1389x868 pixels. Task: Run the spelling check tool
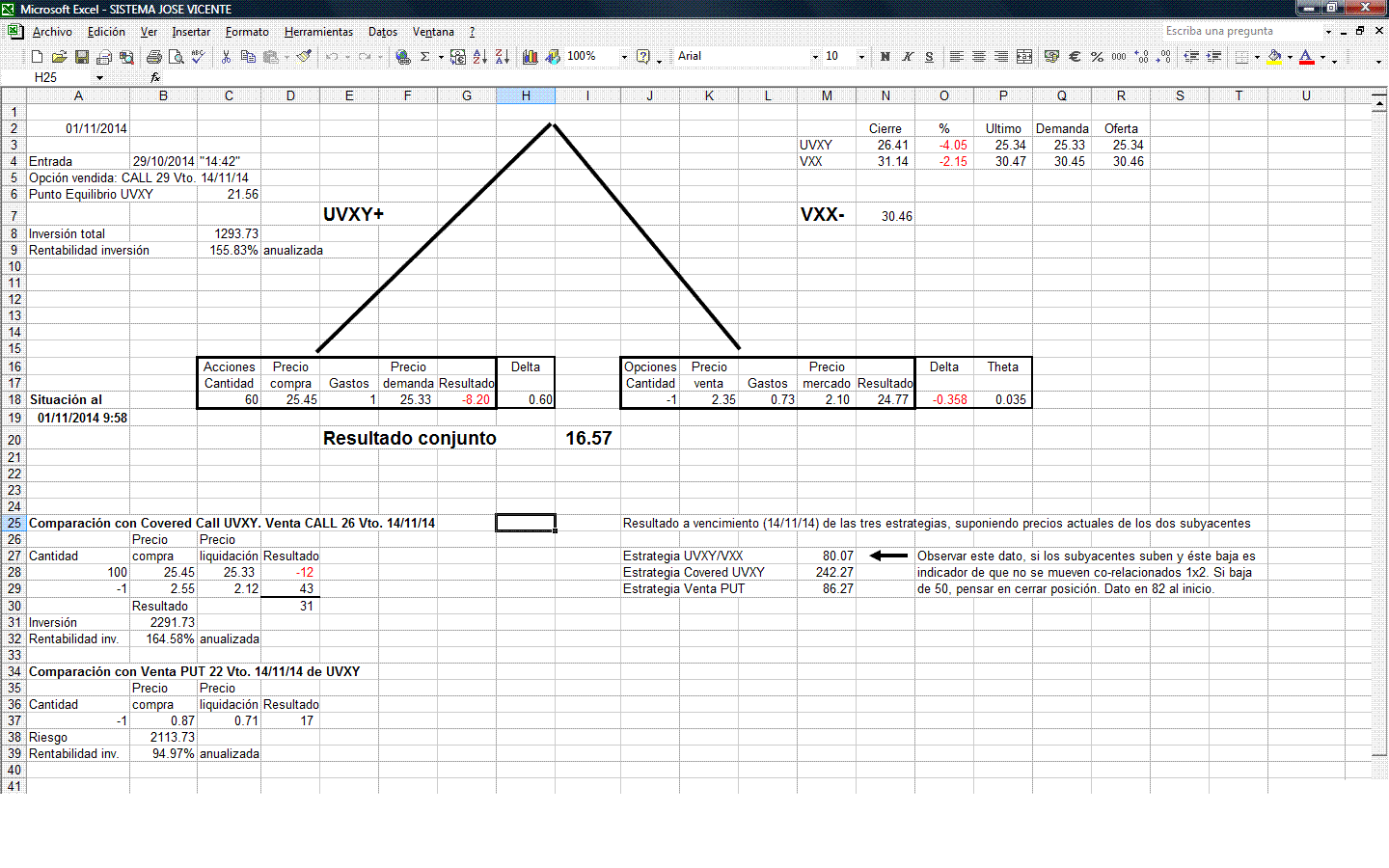pyautogui.click(x=199, y=57)
